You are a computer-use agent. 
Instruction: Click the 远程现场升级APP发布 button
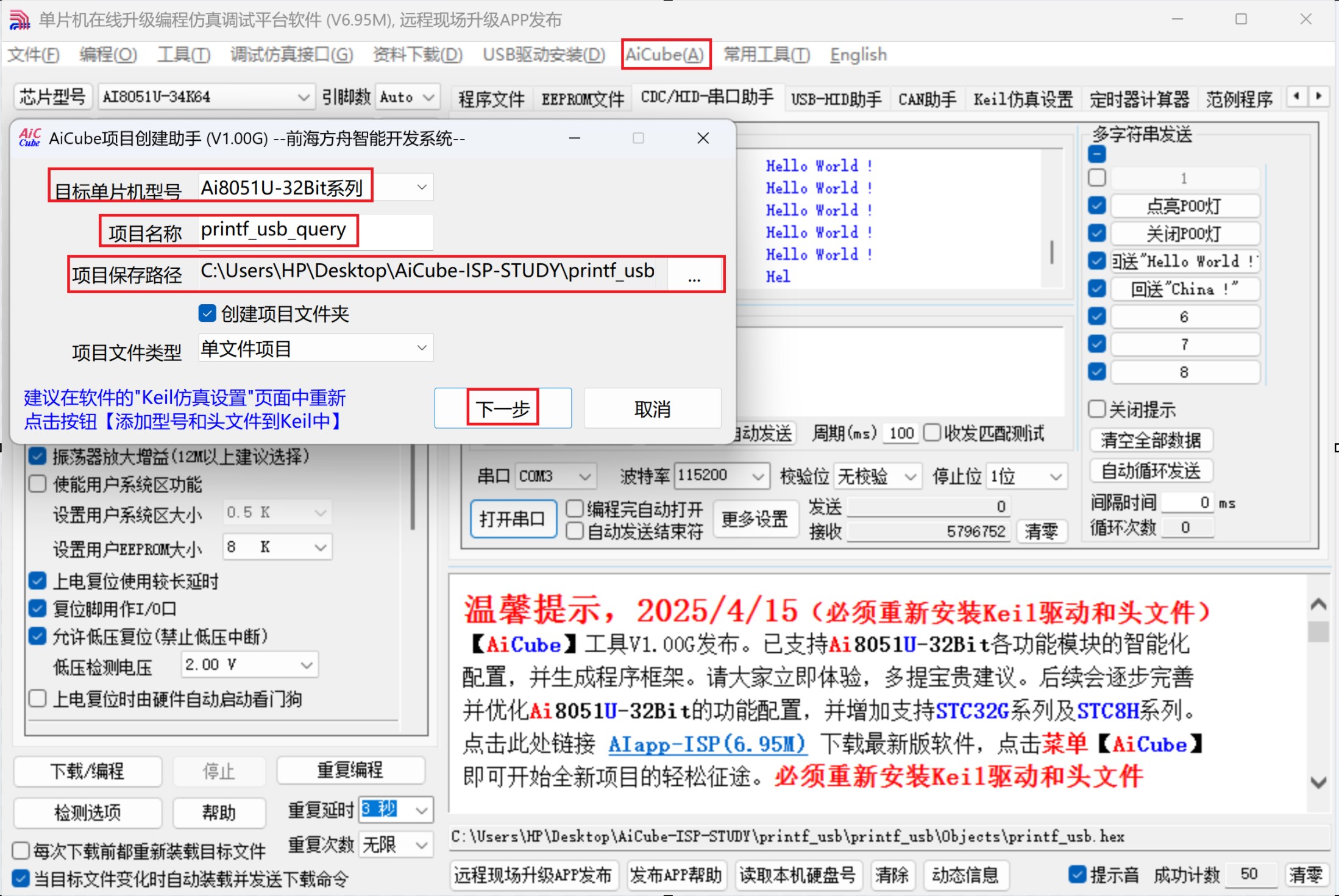click(533, 875)
